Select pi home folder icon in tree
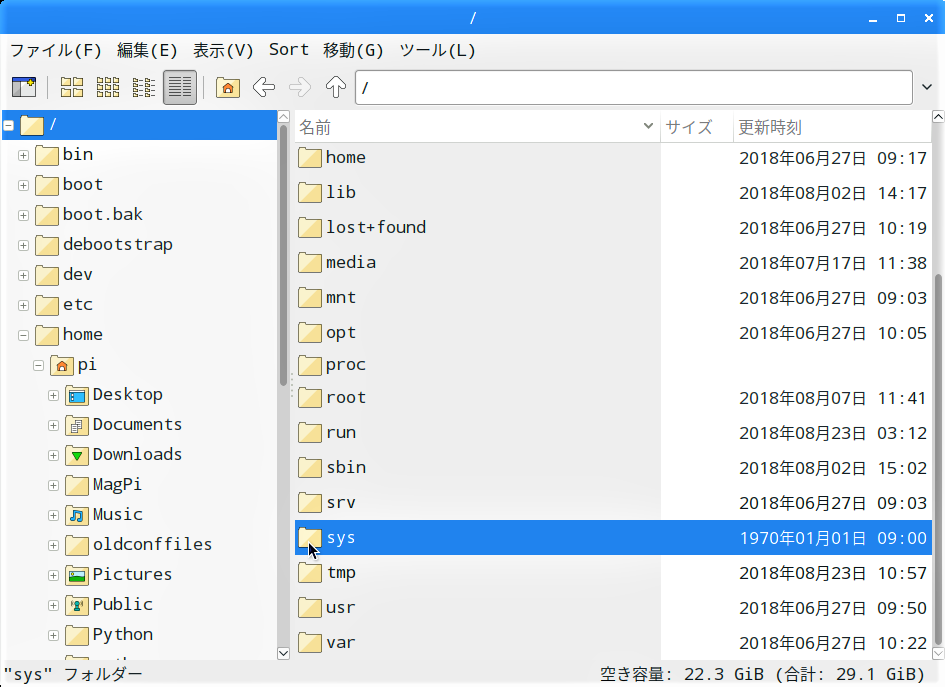The width and height of the screenshot is (945, 687). (x=61, y=365)
